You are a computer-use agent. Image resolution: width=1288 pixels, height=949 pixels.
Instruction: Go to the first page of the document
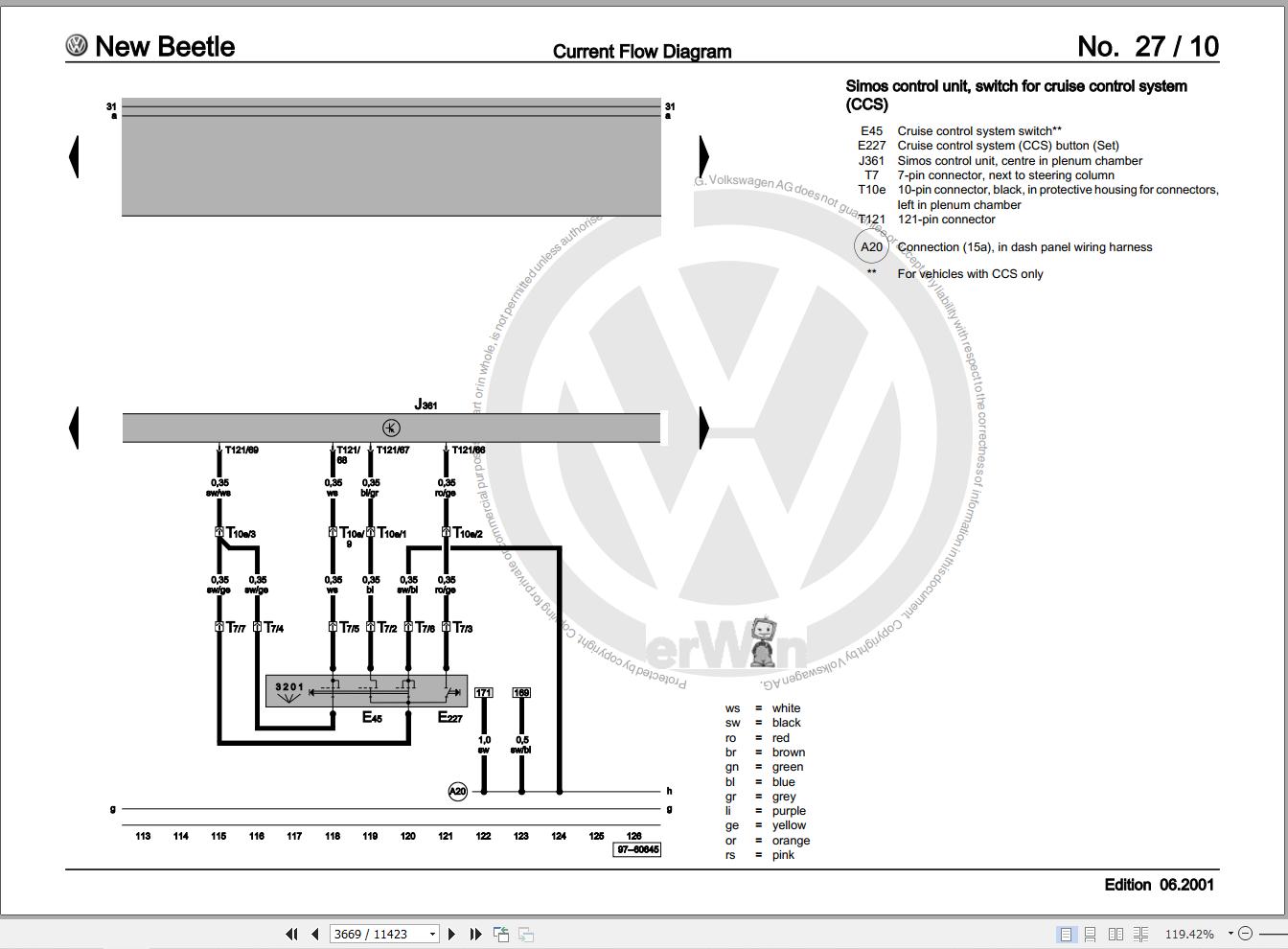coord(291,934)
